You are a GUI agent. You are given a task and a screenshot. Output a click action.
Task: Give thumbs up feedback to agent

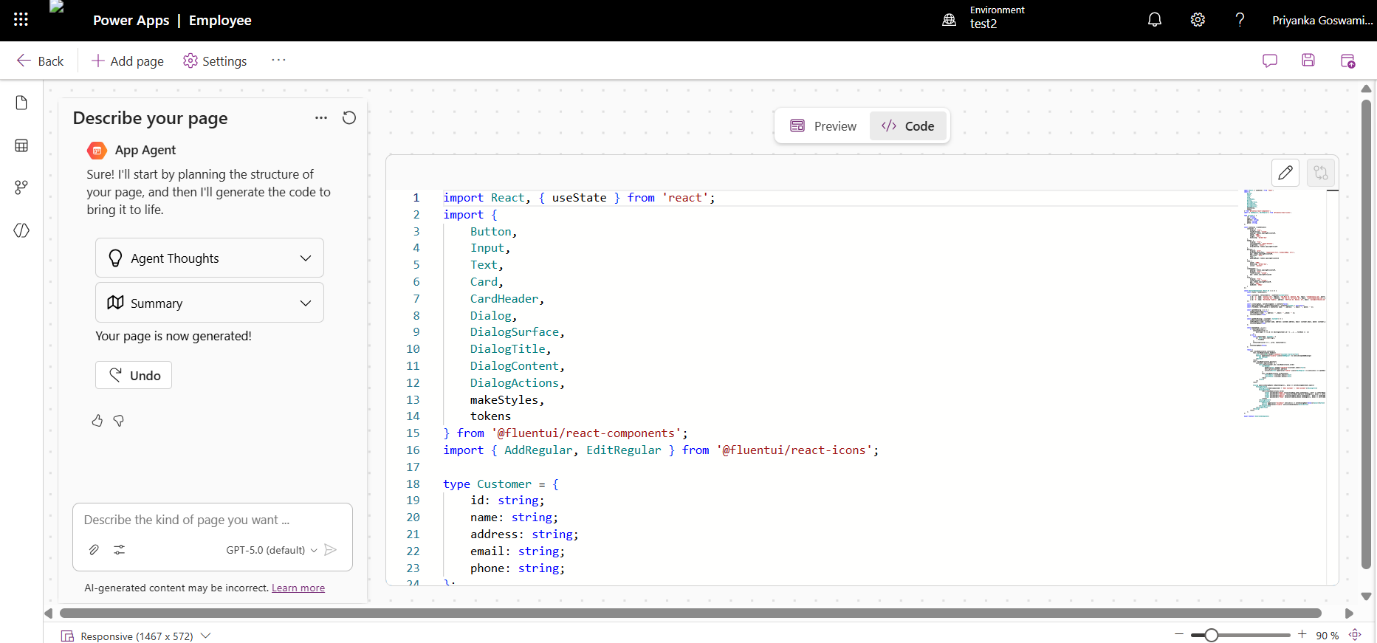click(97, 421)
